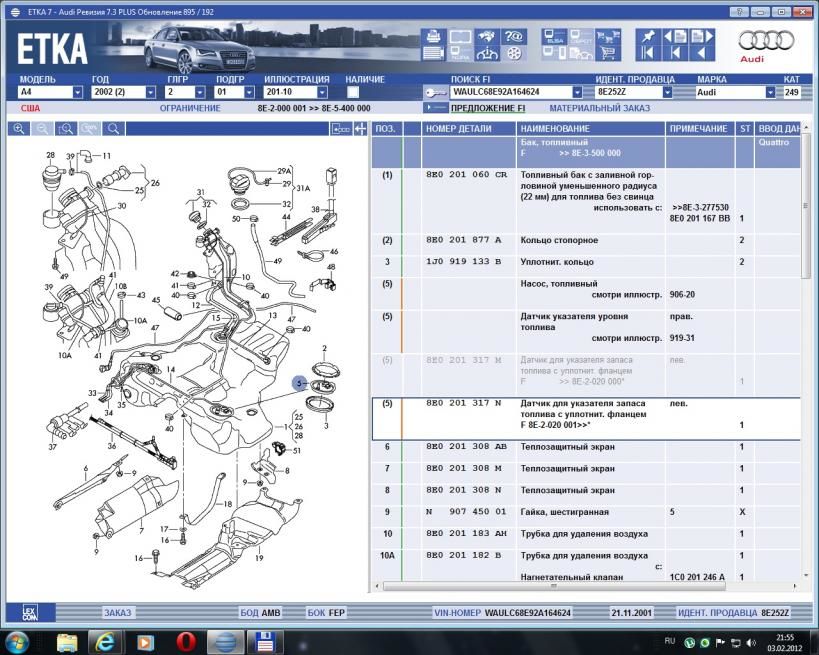Open the МОДЕЛЬ dropdown showing A4
This screenshot has height=655, width=819.
[77, 92]
